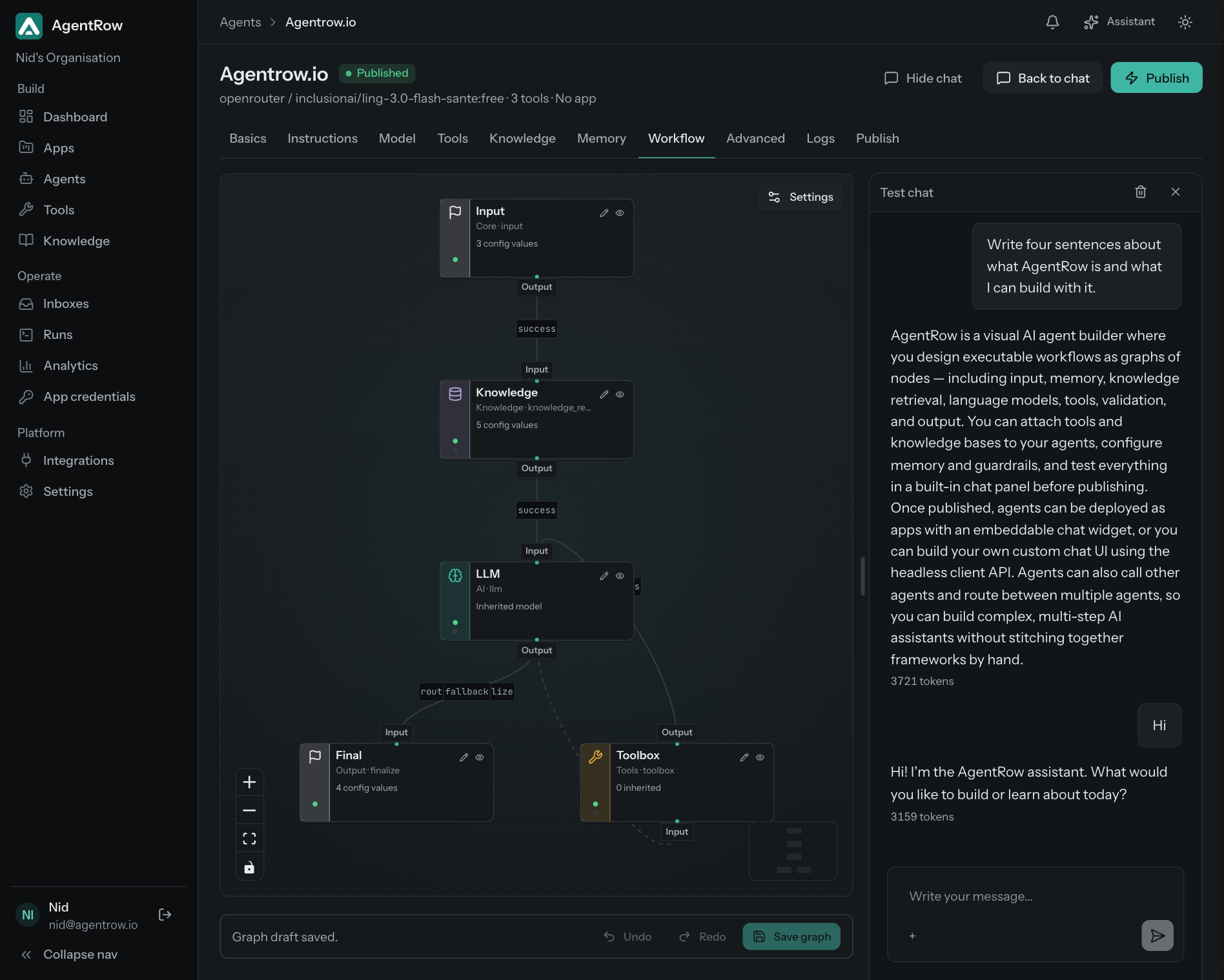The image size is (1224, 980).
Task: Log out using the sign-out icon
Action: pyautogui.click(x=165, y=915)
